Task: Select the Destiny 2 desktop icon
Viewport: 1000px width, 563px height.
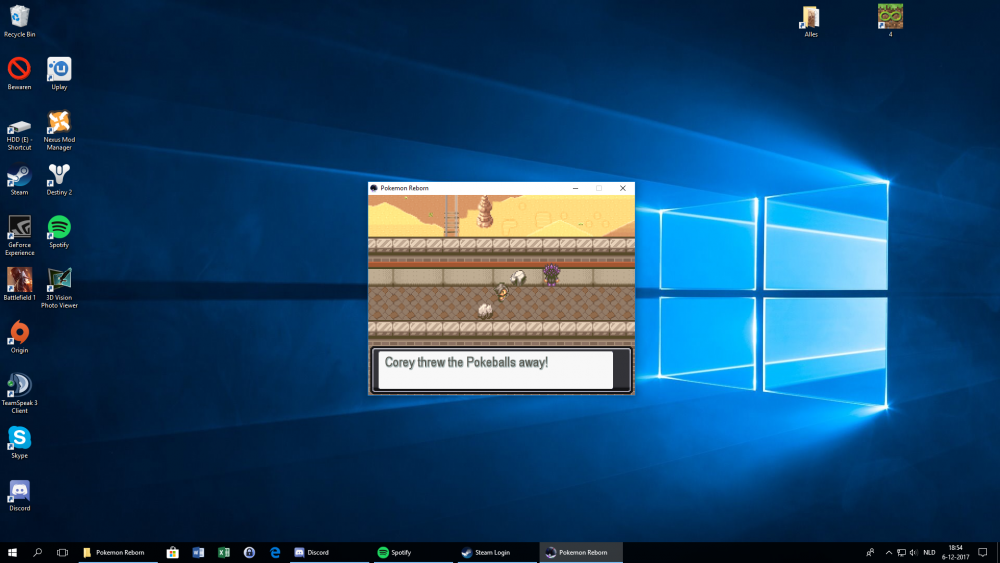Action: (59, 176)
